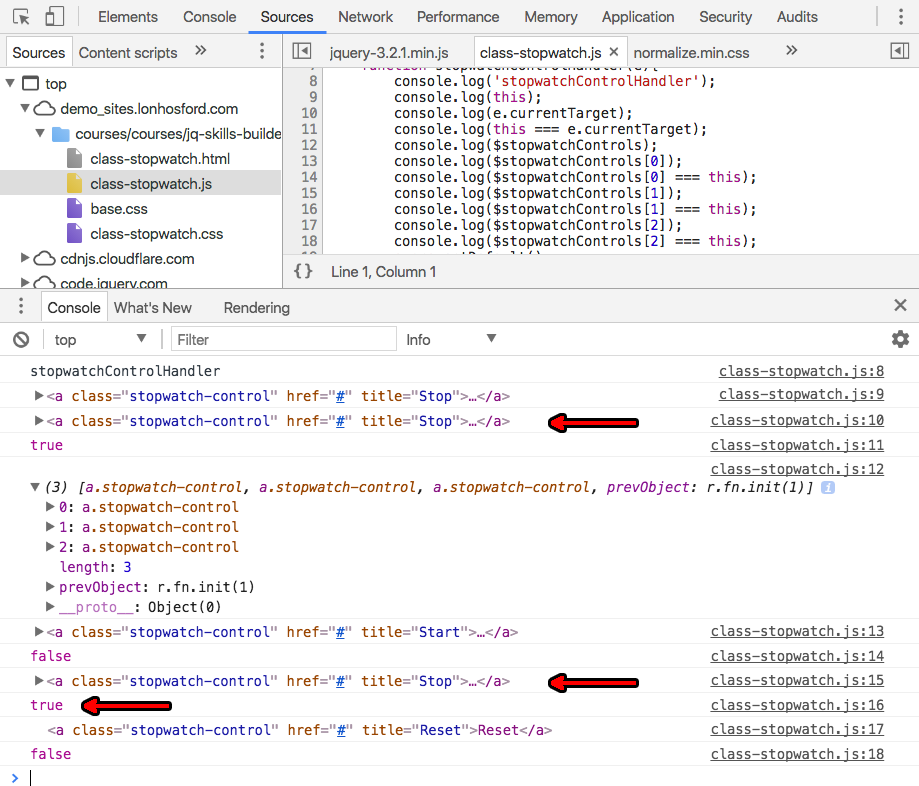The image size is (919, 786).
Task: Hide the navigator pane toggle icon
Action: click(302, 52)
